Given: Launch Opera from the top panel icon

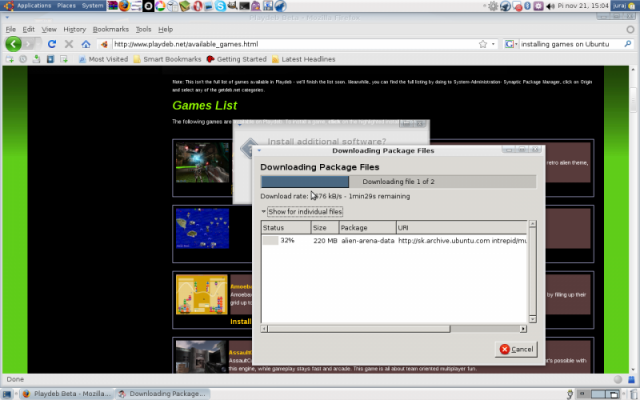Looking at the screenshot, I should (x=198, y=6).
